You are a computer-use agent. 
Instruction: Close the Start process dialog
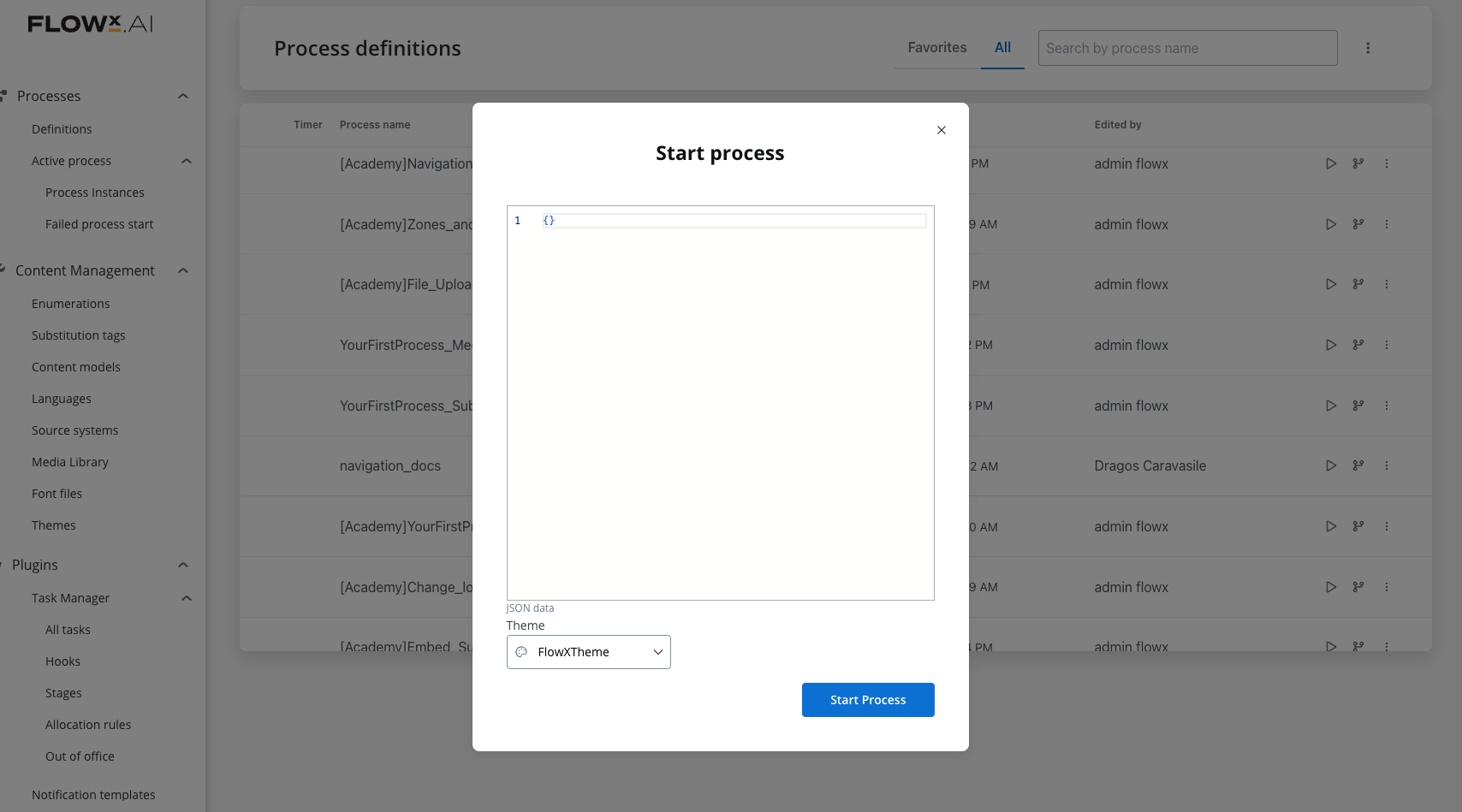pos(941,130)
